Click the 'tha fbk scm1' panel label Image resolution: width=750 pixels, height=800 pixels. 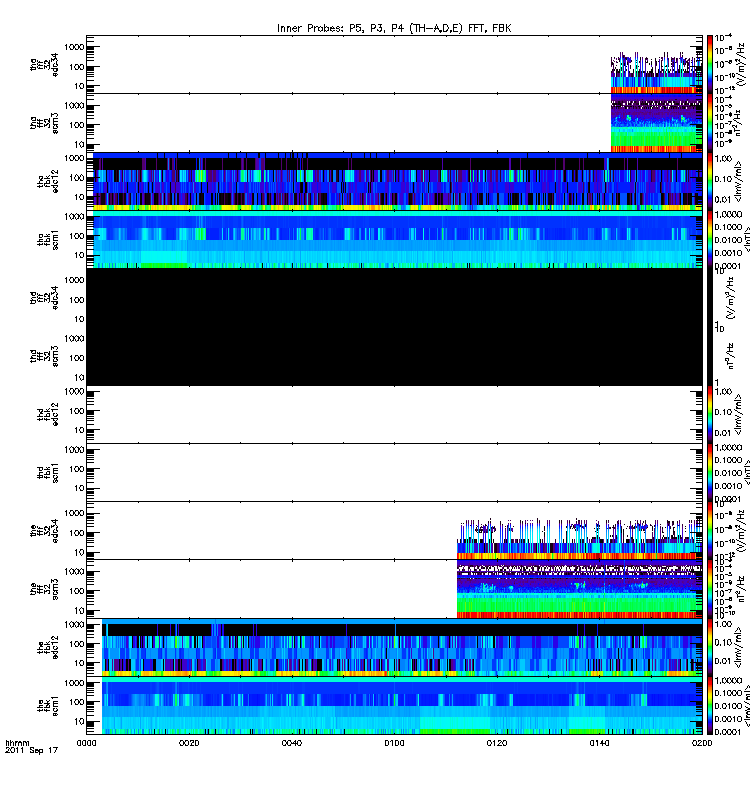(x=48, y=239)
